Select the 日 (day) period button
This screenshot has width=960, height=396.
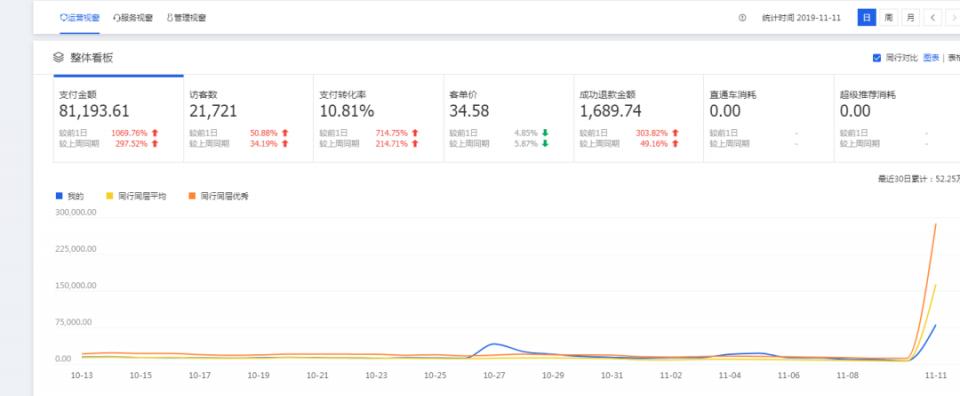pos(866,18)
